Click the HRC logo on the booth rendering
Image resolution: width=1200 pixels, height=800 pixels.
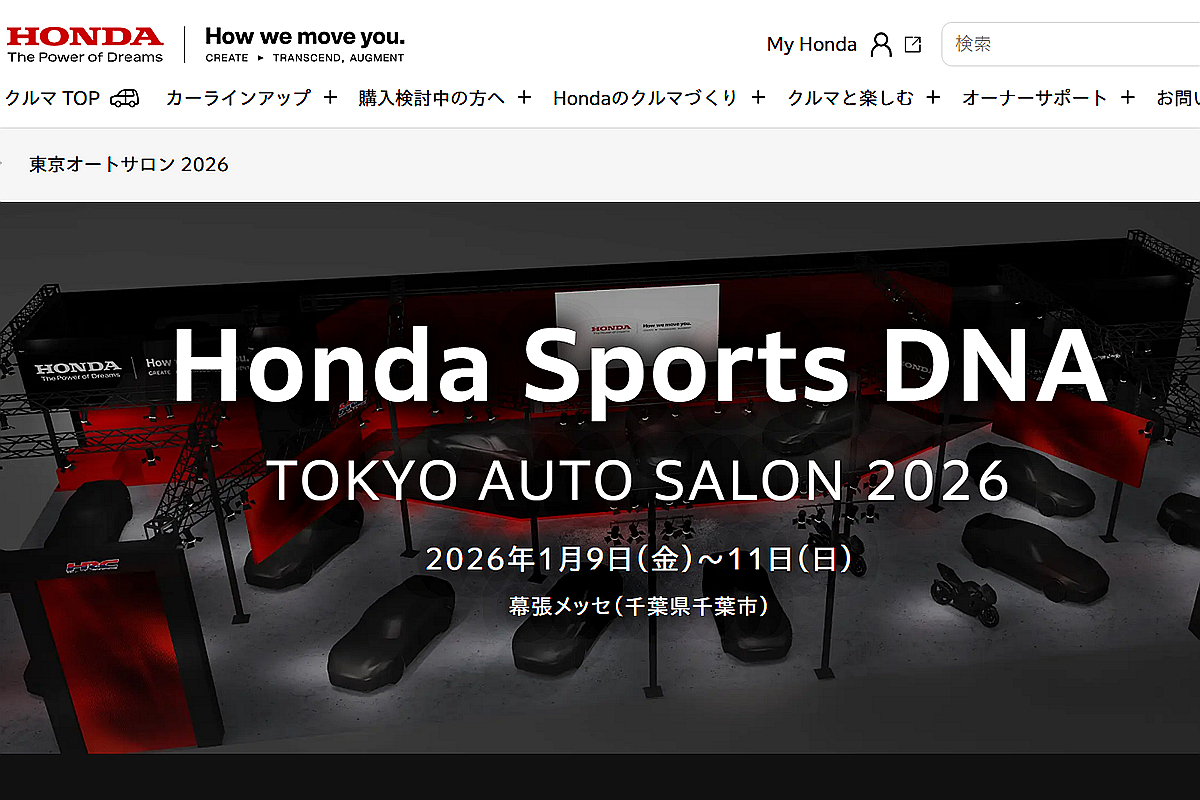click(x=92, y=566)
